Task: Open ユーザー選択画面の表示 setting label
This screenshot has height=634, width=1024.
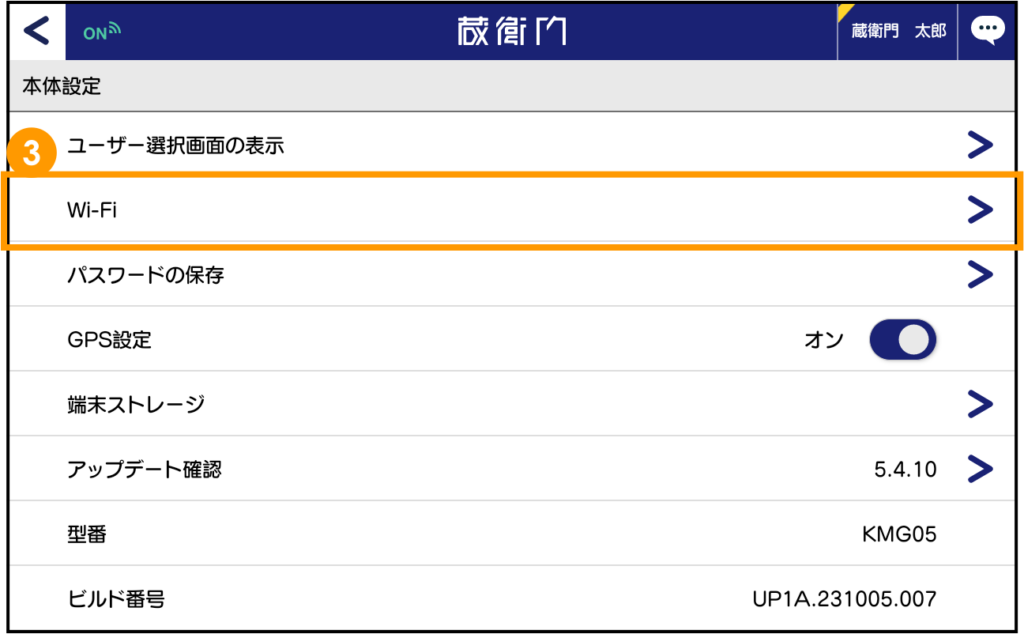Action: click(176, 146)
